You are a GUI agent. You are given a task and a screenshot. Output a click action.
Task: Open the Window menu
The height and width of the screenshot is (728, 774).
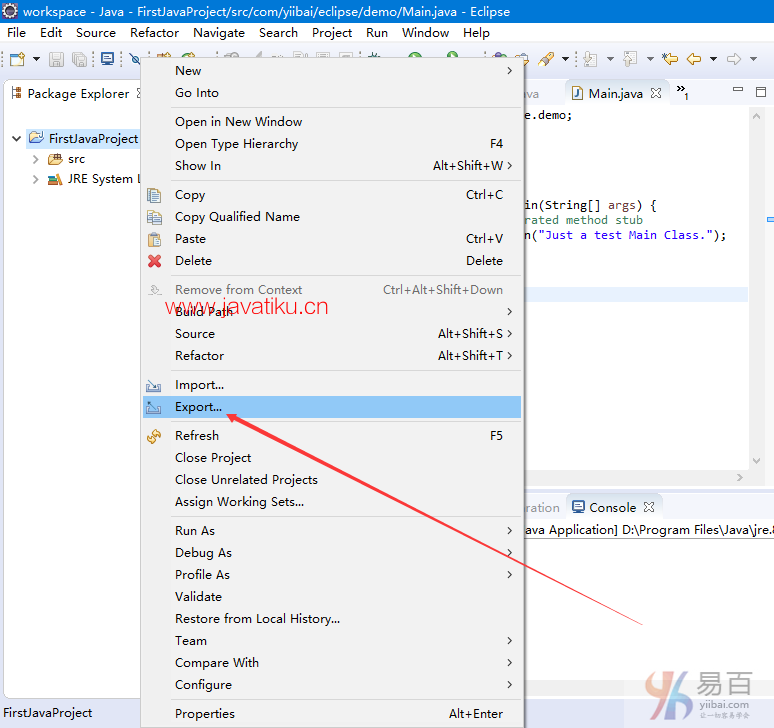426,33
